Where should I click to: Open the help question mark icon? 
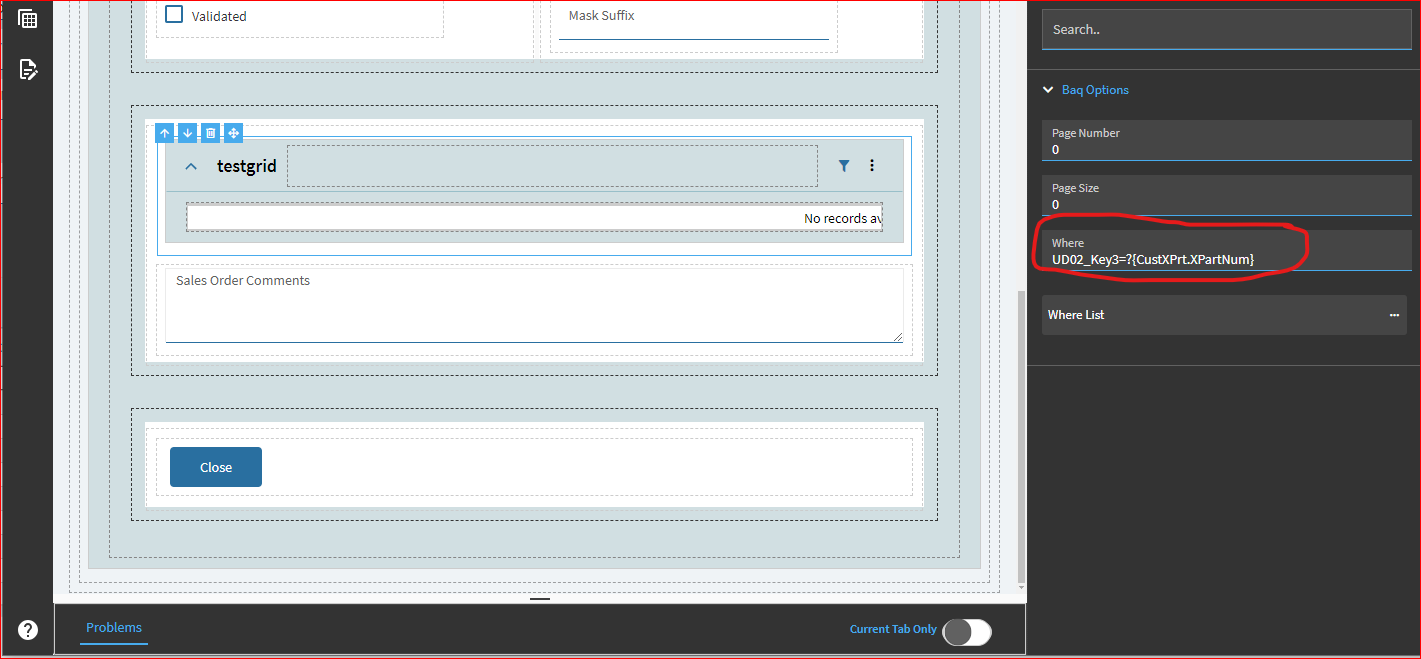(28, 630)
